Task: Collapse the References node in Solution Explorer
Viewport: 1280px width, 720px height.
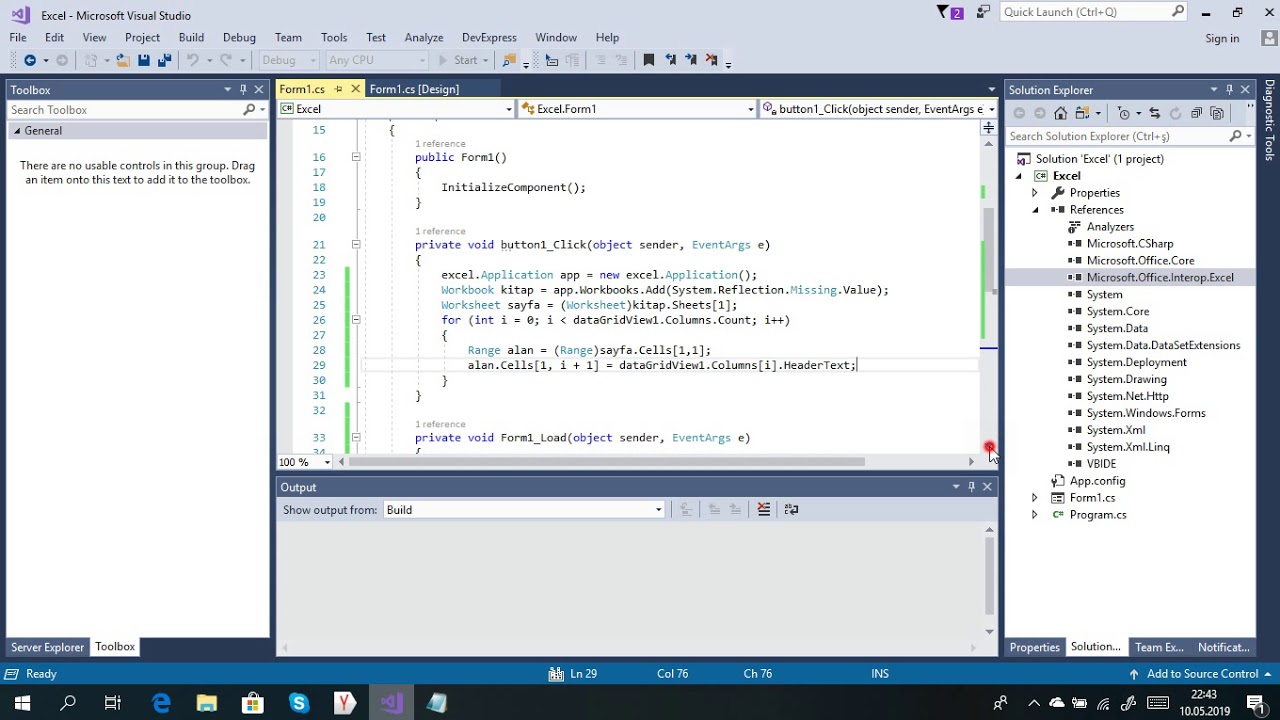Action: pos(1035,210)
